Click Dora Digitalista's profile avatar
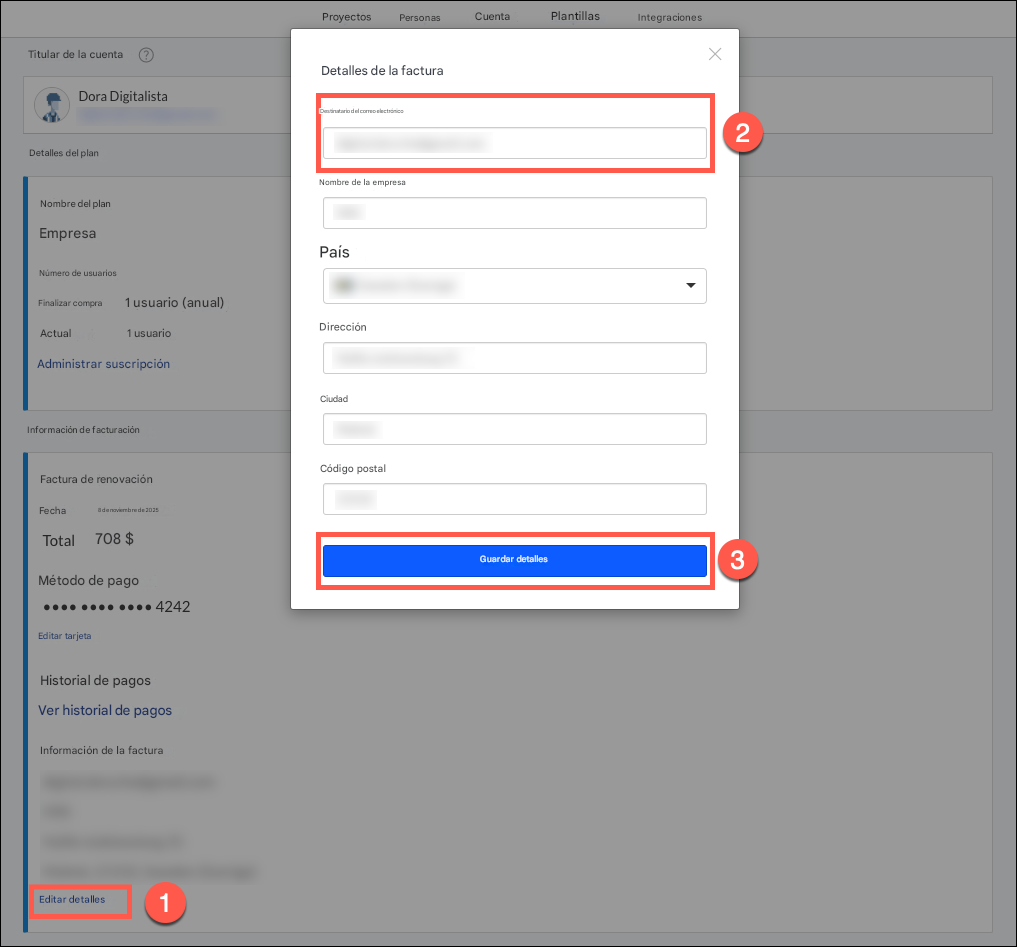 [52, 105]
